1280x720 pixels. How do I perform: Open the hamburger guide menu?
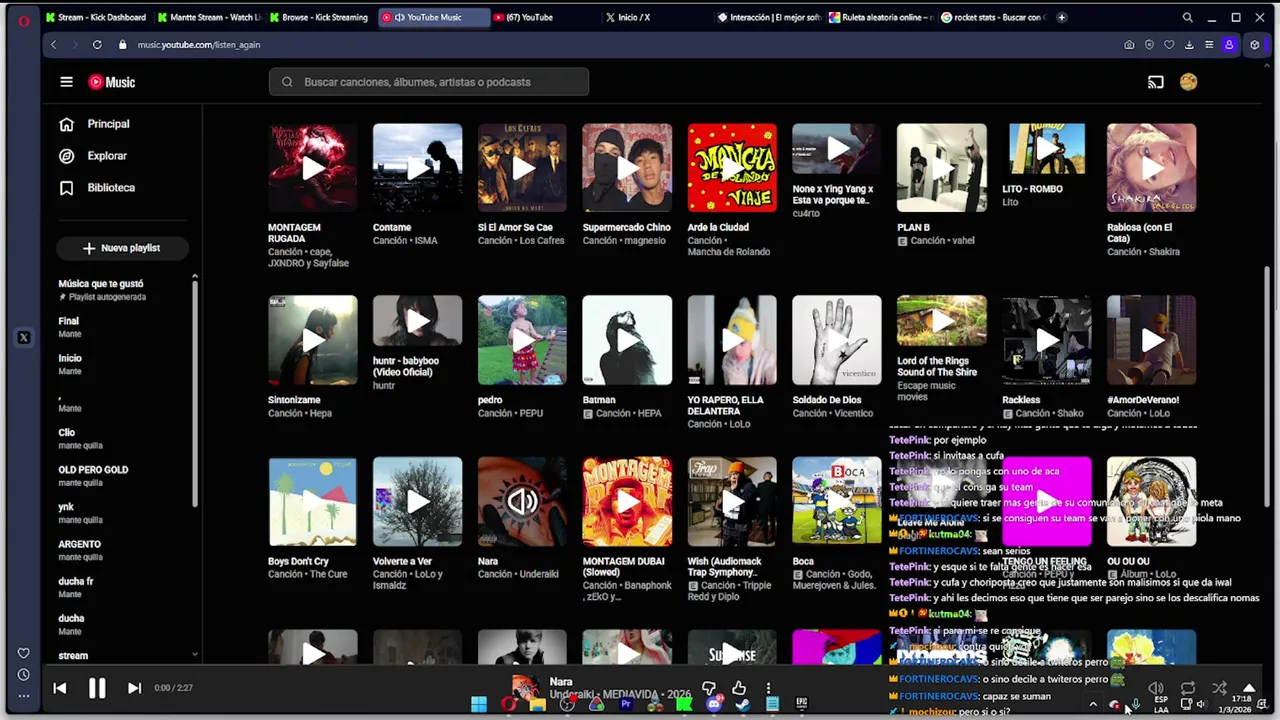pyautogui.click(x=66, y=82)
